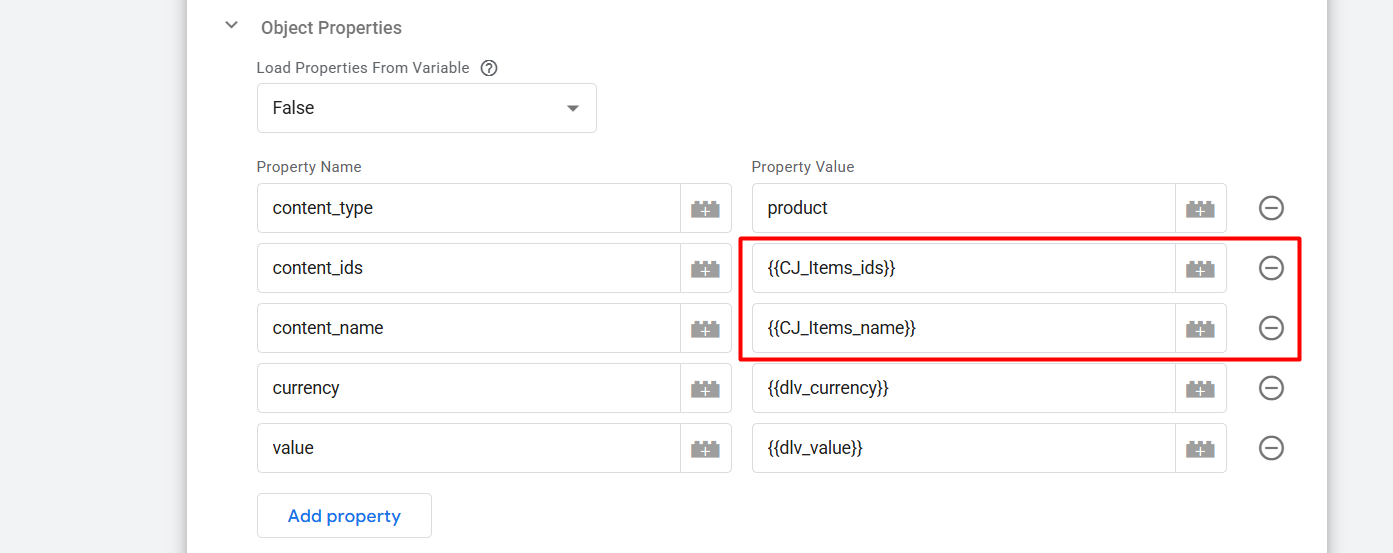Click help icon next to Load Properties From Variable
Image resolution: width=1393 pixels, height=553 pixels.
pyautogui.click(x=489, y=68)
